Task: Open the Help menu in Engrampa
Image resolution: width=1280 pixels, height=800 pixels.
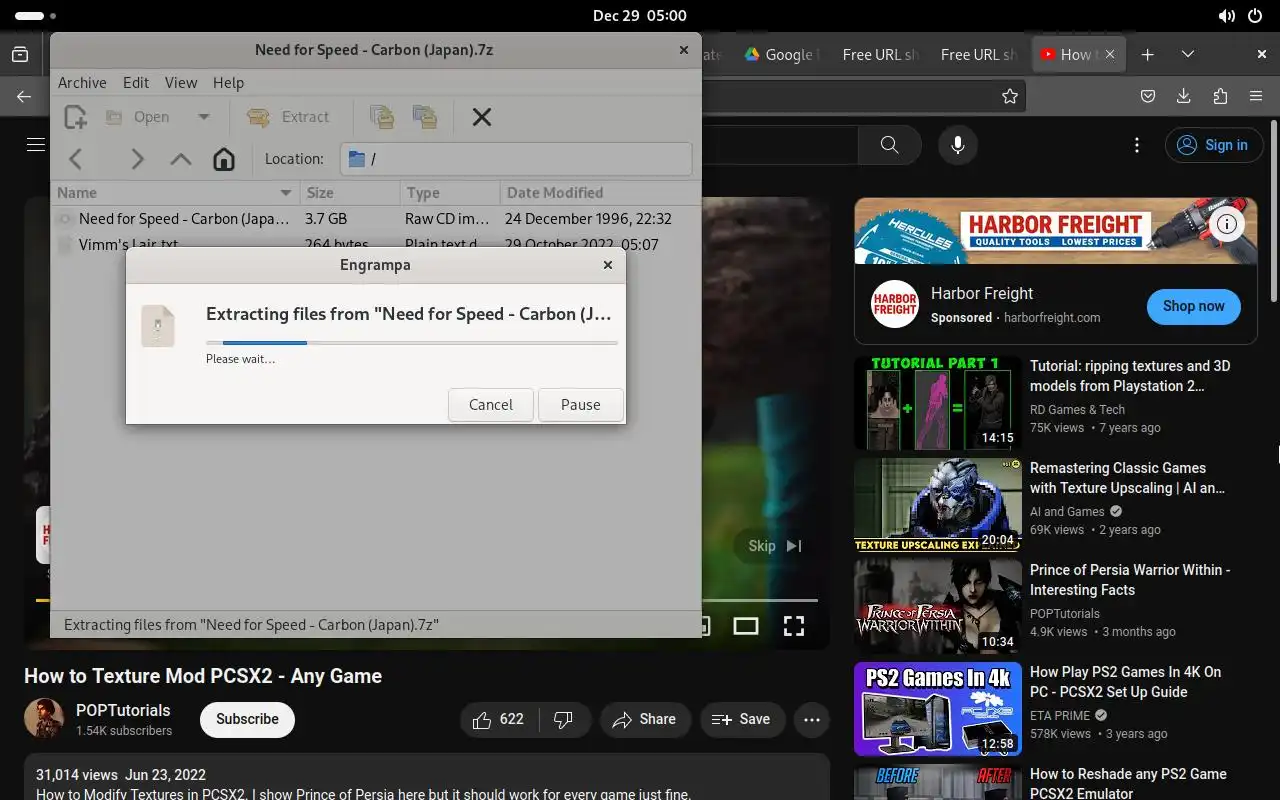Action: pos(228,83)
